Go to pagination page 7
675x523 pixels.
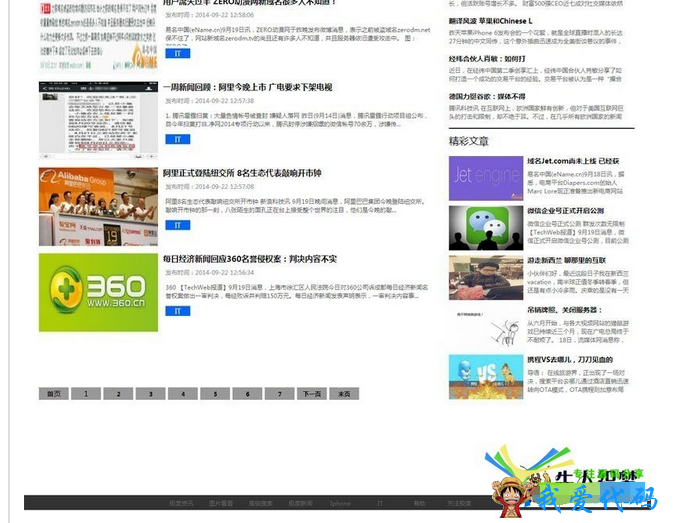279,393
